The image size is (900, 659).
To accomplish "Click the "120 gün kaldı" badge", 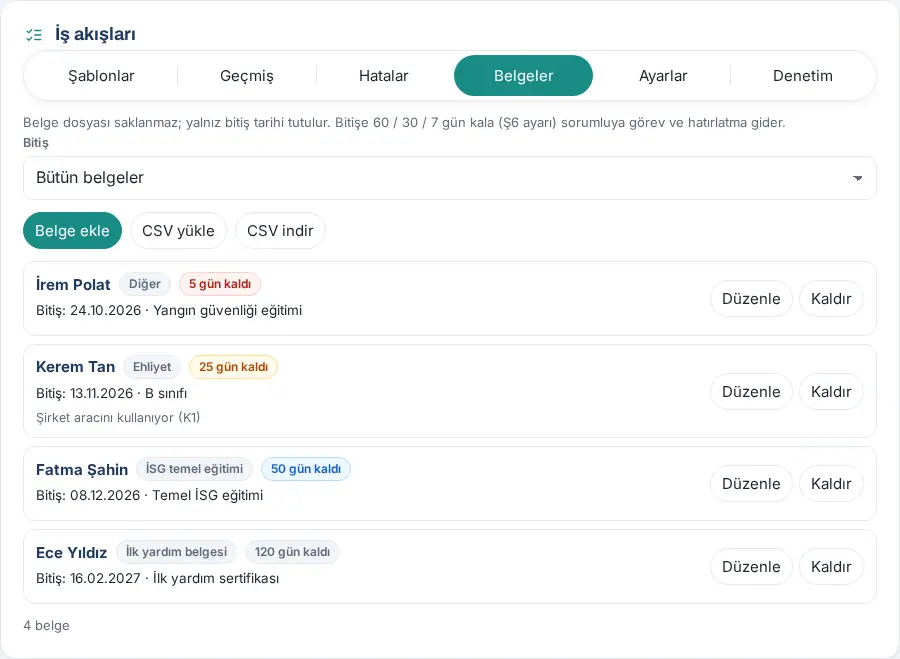I will [292, 552].
